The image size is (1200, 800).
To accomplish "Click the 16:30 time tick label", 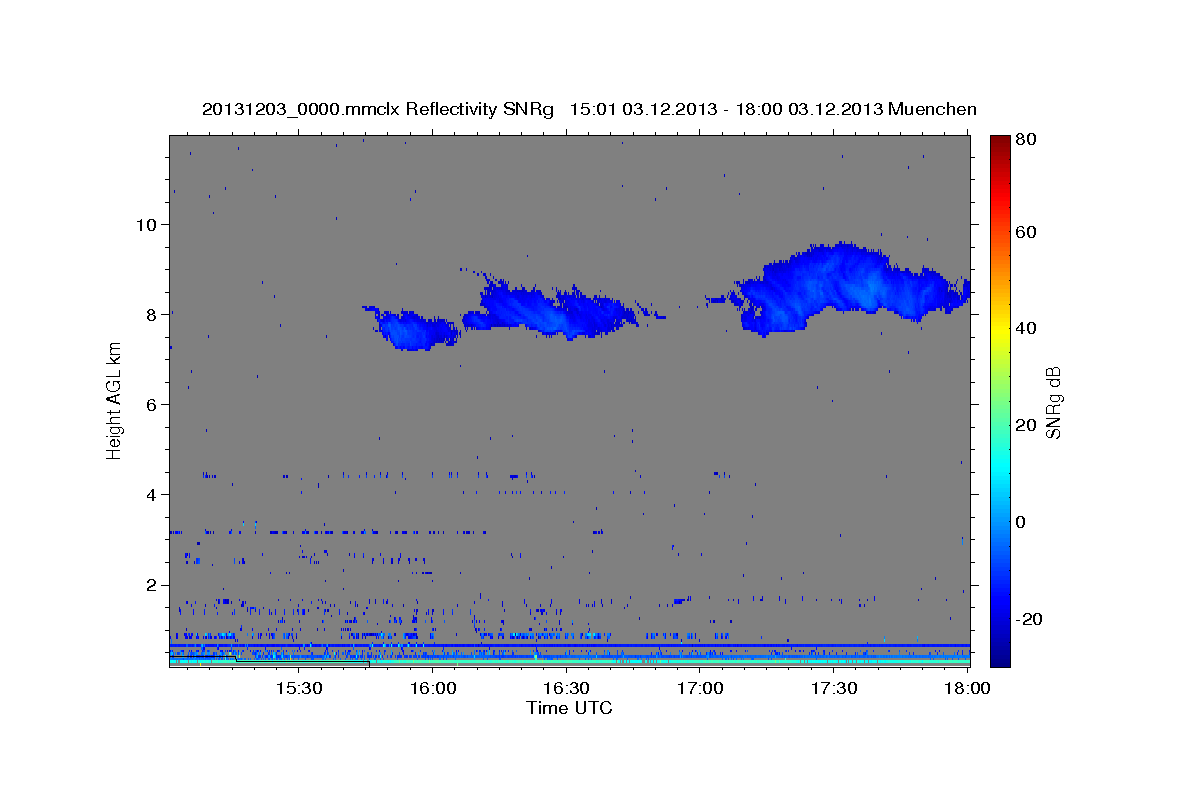I will 566,689.
